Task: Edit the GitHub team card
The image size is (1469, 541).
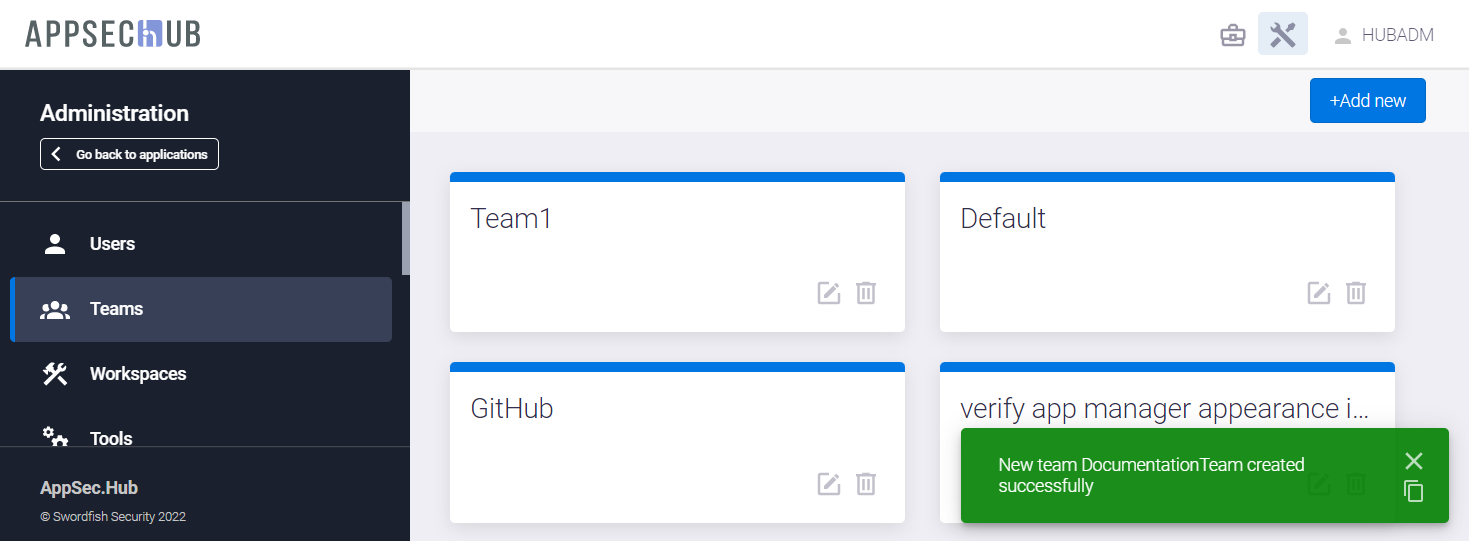Action: point(829,484)
